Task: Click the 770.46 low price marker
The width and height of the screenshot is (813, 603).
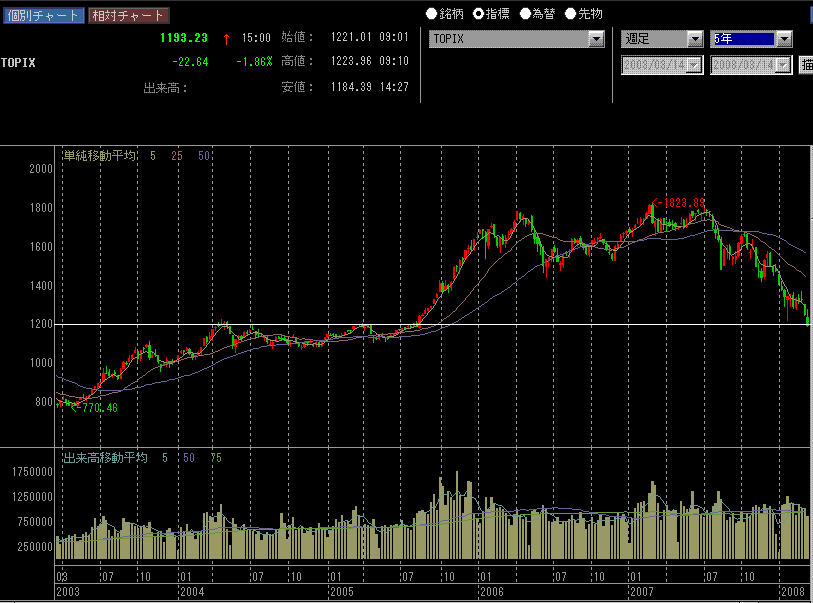Action: click(100, 408)
